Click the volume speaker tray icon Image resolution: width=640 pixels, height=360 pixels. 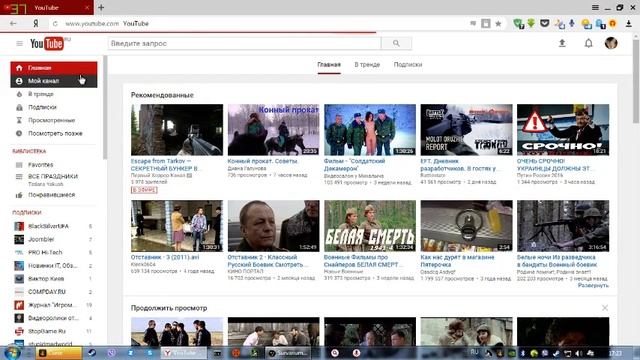(578, 353)
